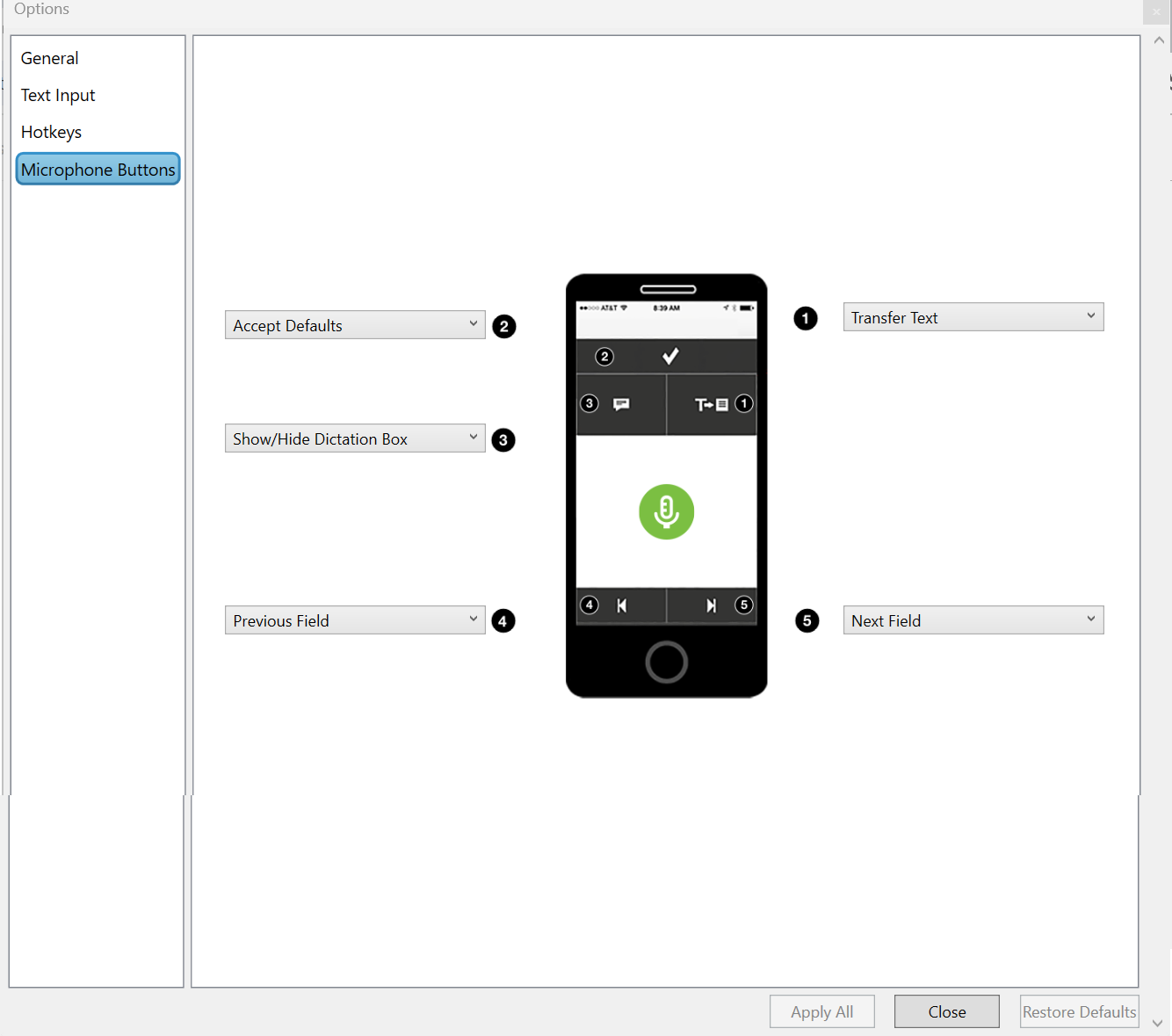Screen dimensions: 1172x1036
Task: Expand the Transfer Text dropdown
Action: pyautogui.click(x=973, y=317)
